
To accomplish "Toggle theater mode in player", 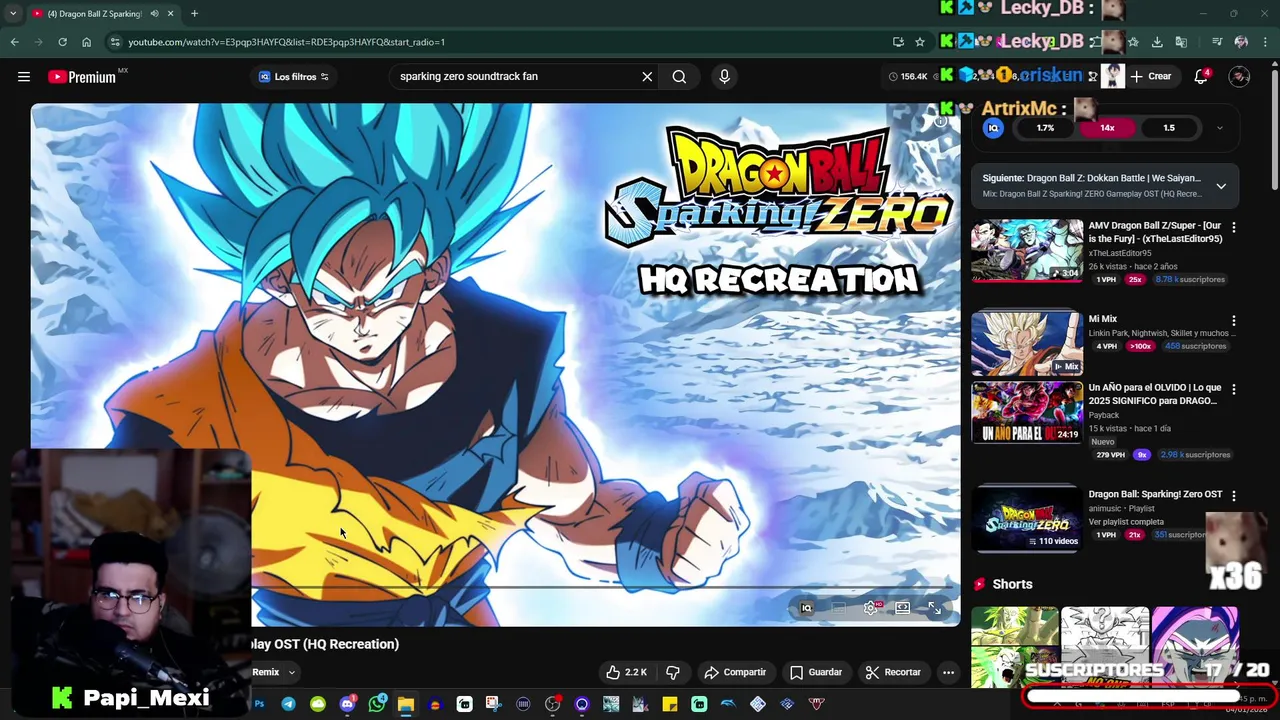I will tap(903, 608).
